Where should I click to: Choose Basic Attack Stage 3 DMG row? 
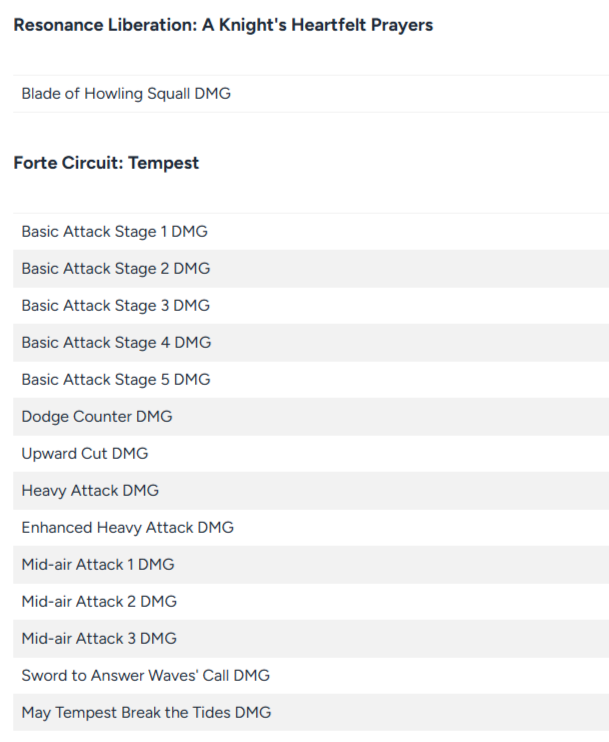tap(115, 306)
